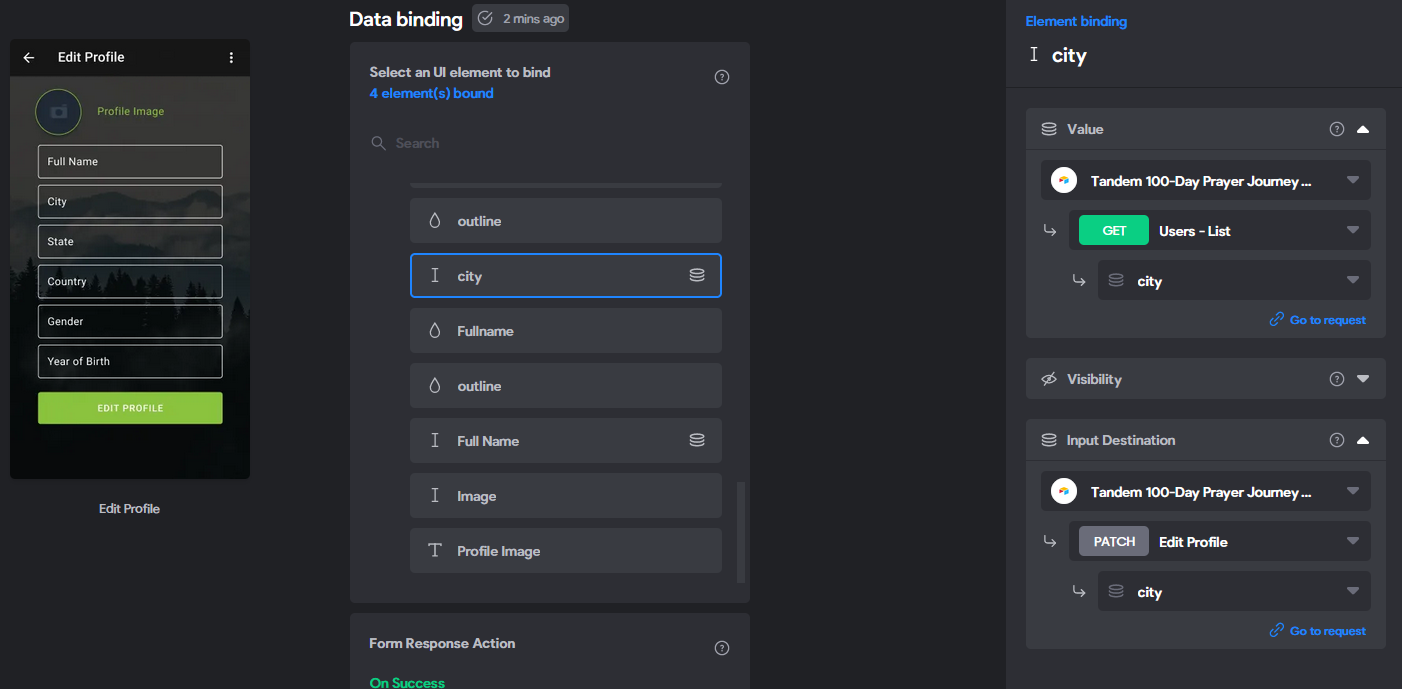Select the Profile Image element row
The image size is (1402, 689).
566,551
